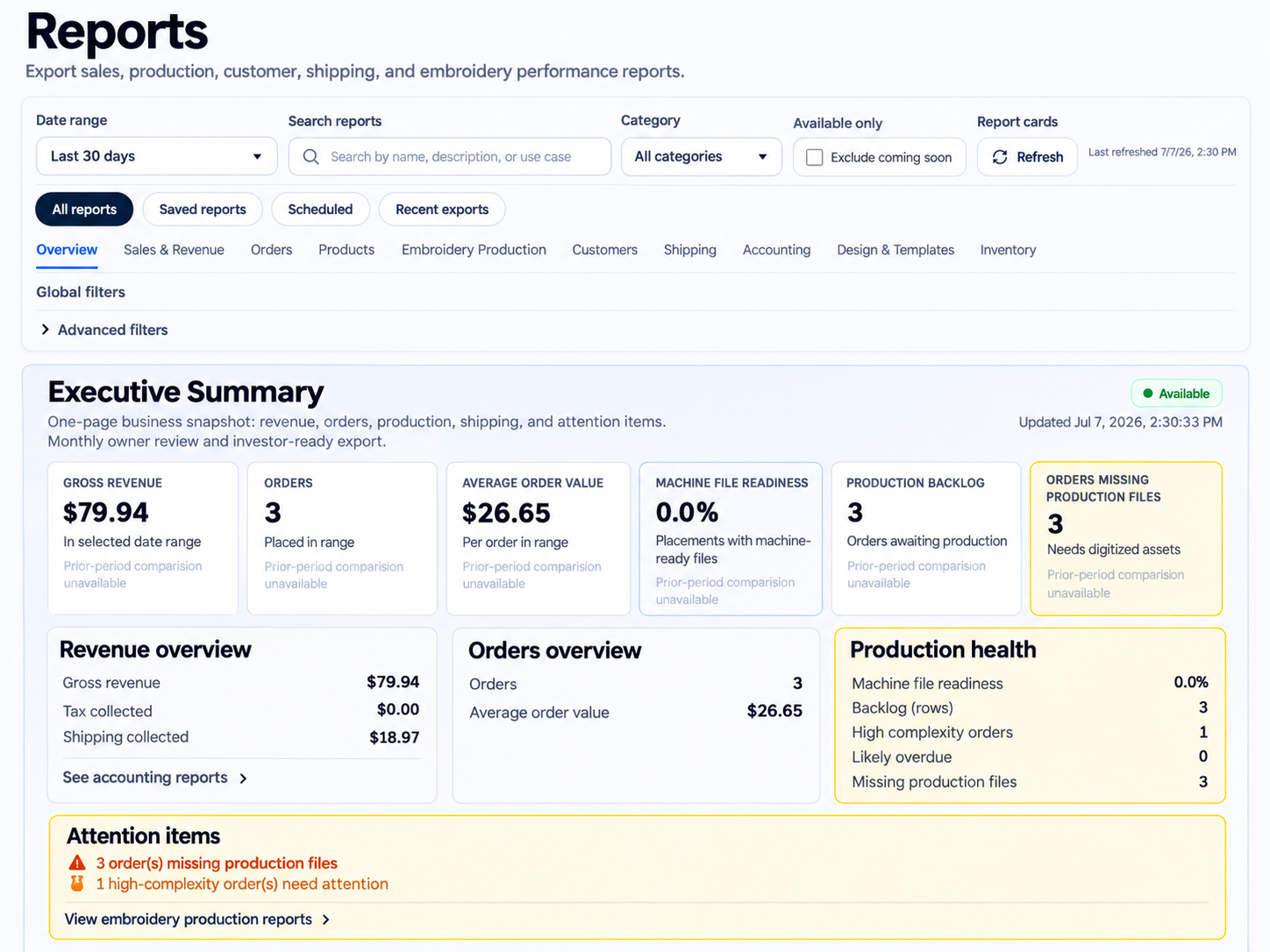Click the green Available status dot
Image resolution: width=1270 pixels, height=952 pixels.
(x=1148, y=394)
